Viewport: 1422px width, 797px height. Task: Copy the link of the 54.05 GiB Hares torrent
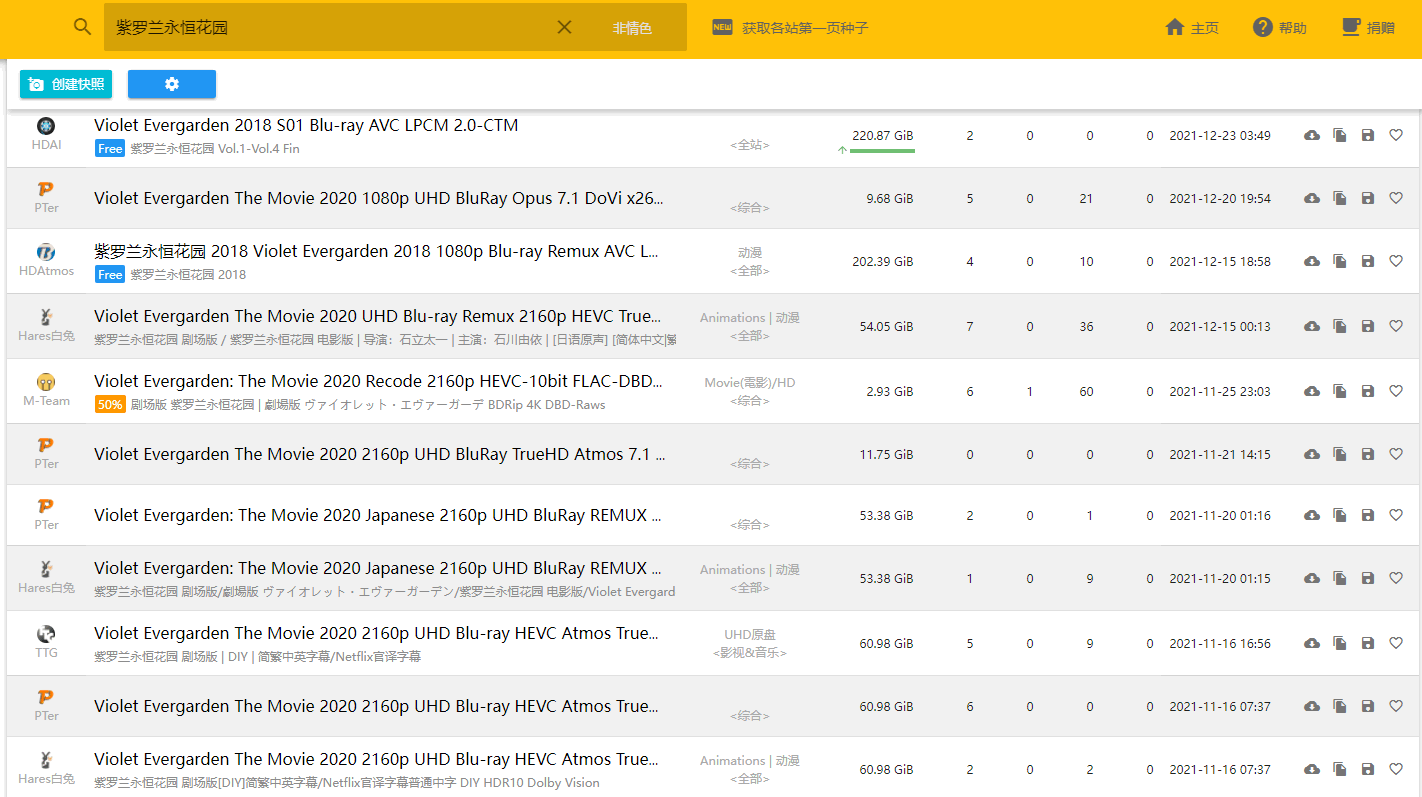(x=1340, y=326)
